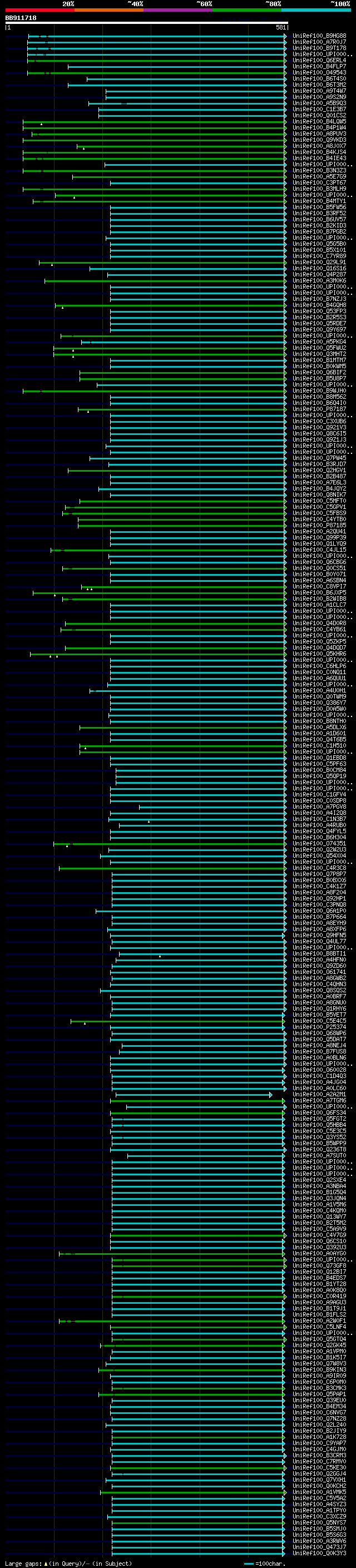This screenshot has height=1568, width=356.
Task: Click the green alignment bar for UniRef100_A5E7G9
Action: 180,176
